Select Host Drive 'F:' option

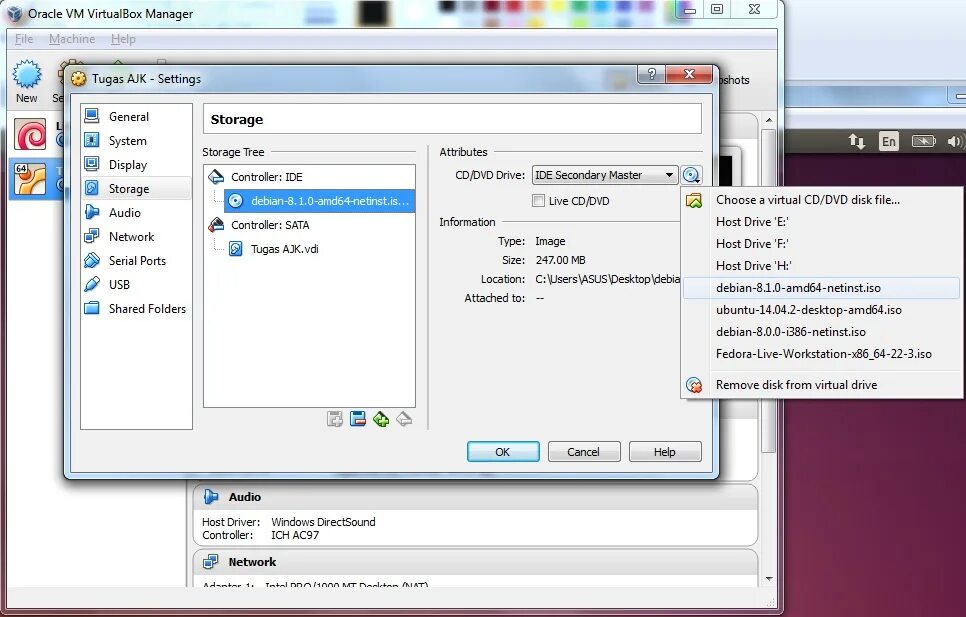tap(822, 244)
